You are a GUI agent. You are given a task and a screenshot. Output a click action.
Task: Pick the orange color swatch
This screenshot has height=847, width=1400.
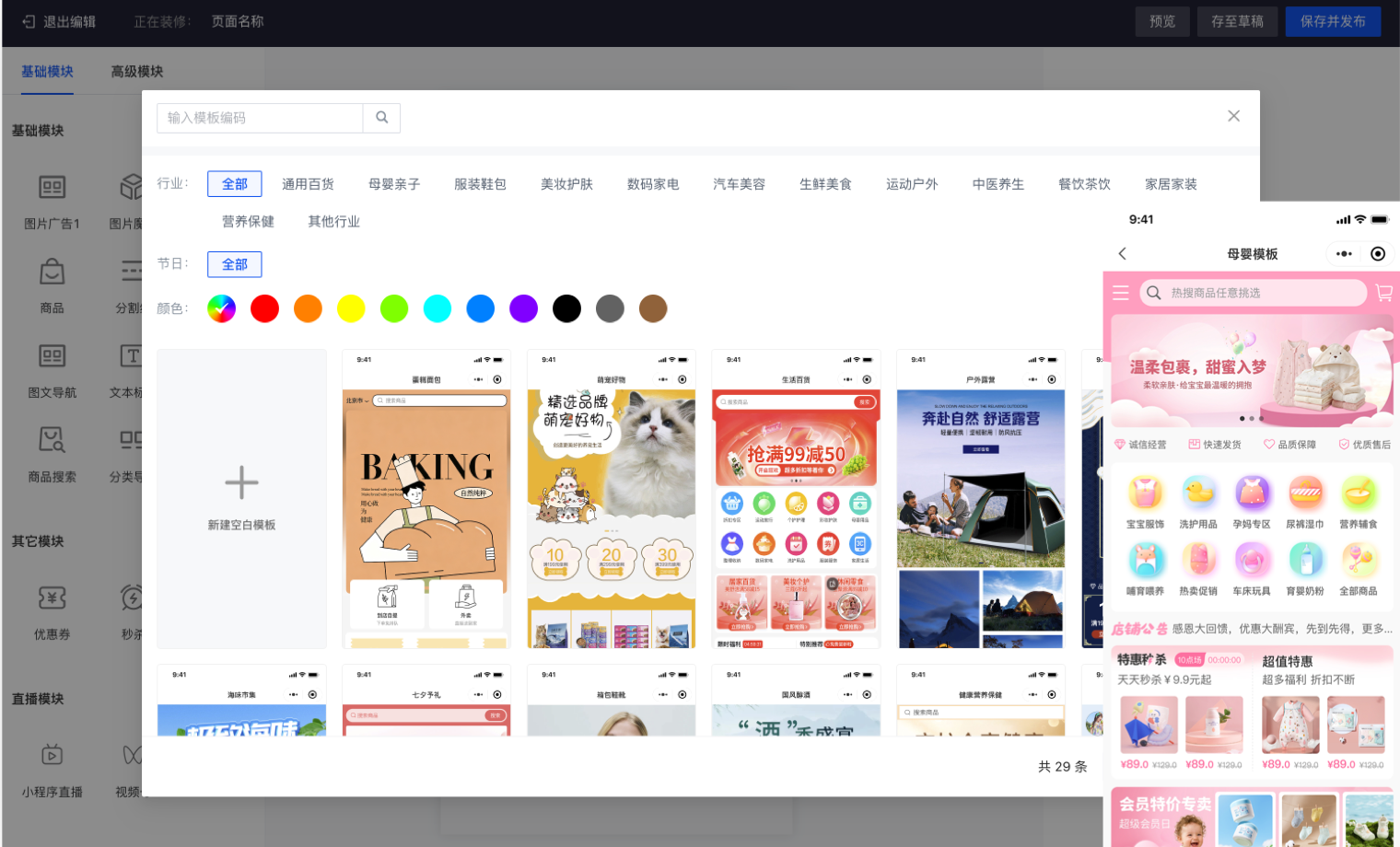tap(308, 308)
